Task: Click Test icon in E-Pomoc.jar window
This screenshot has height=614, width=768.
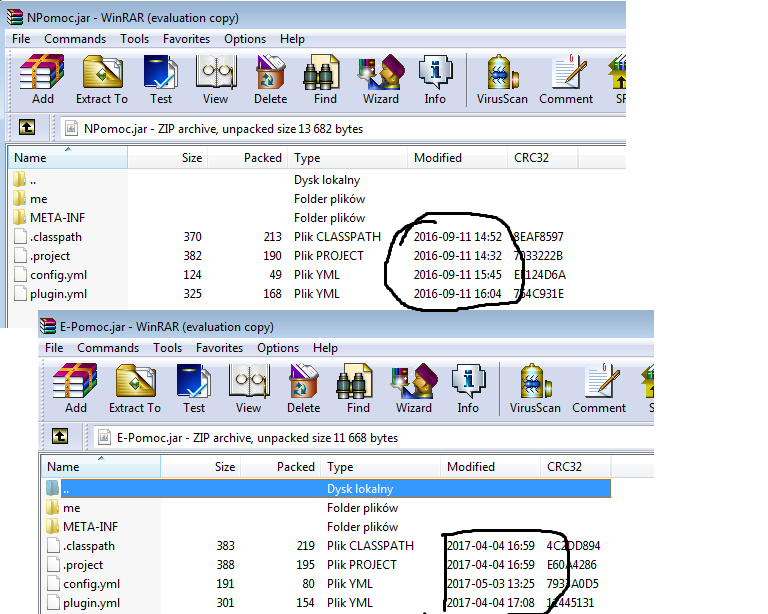Action: (x=194, y=389)
